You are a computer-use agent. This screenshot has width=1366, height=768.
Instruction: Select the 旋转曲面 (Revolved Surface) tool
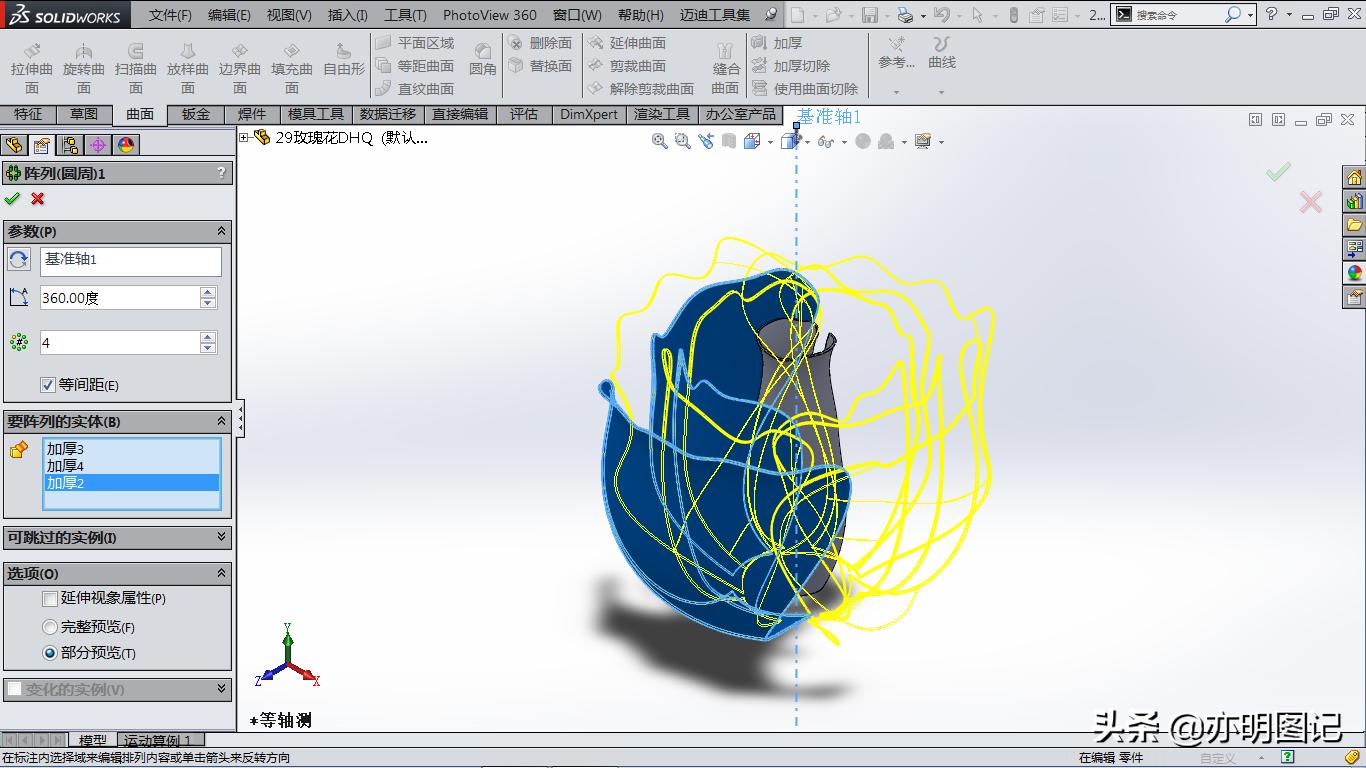pos(84,62)
